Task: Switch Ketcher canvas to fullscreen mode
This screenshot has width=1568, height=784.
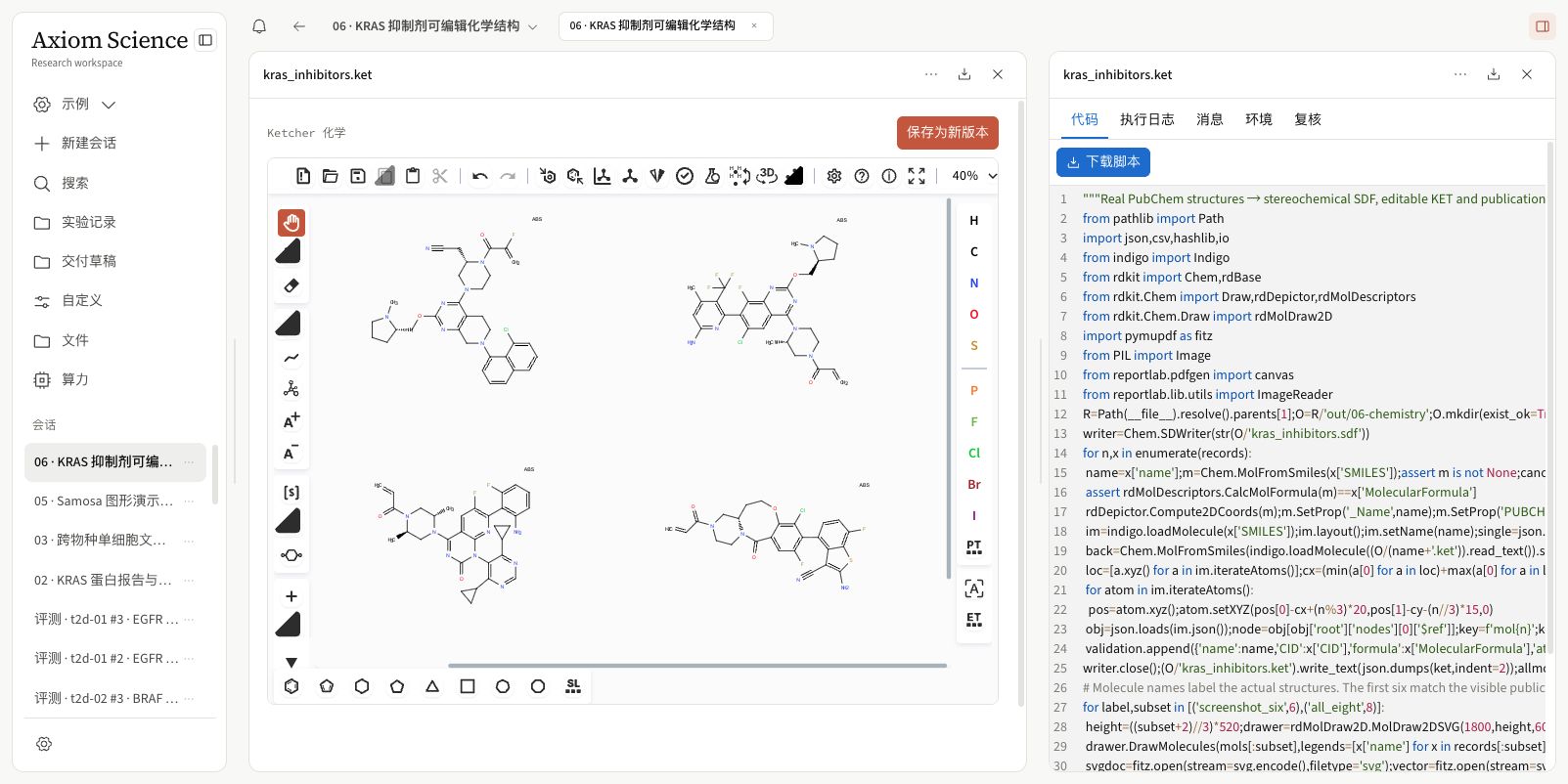Action: (917, 176)
